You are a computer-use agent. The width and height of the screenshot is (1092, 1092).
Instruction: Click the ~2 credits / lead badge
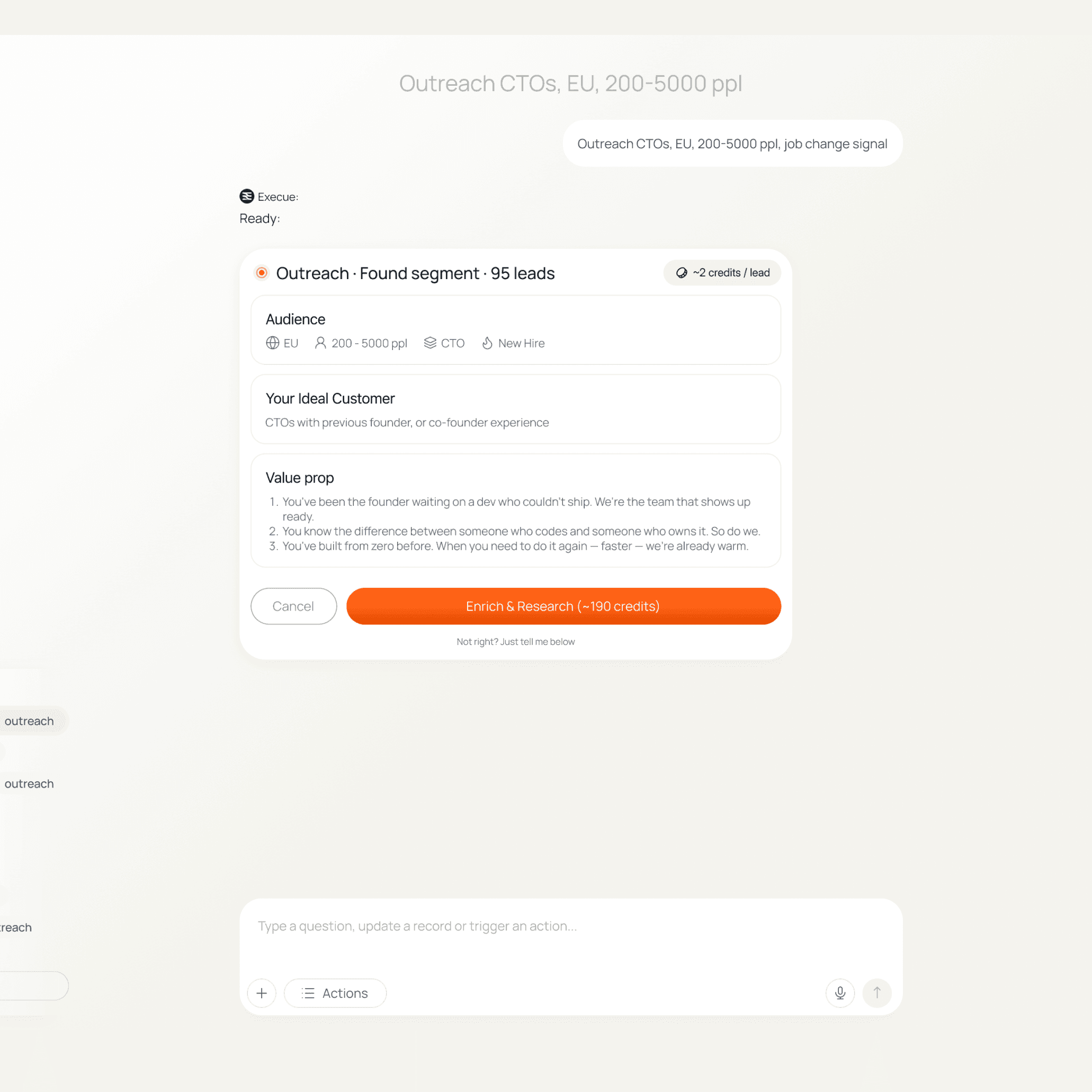(722, 273)
